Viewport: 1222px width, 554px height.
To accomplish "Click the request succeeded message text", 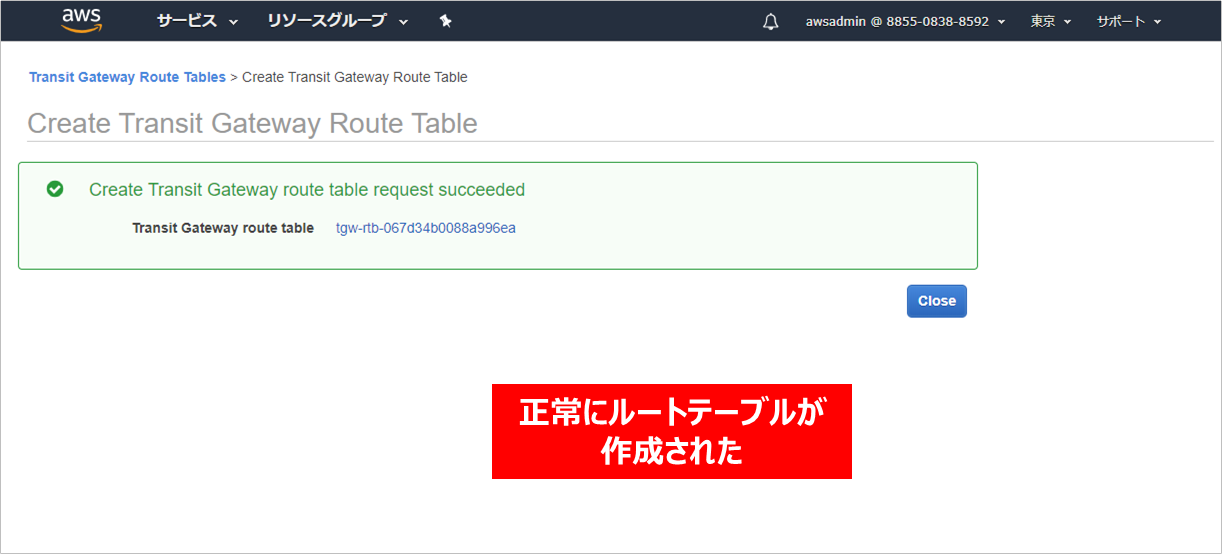I will 307,189.
